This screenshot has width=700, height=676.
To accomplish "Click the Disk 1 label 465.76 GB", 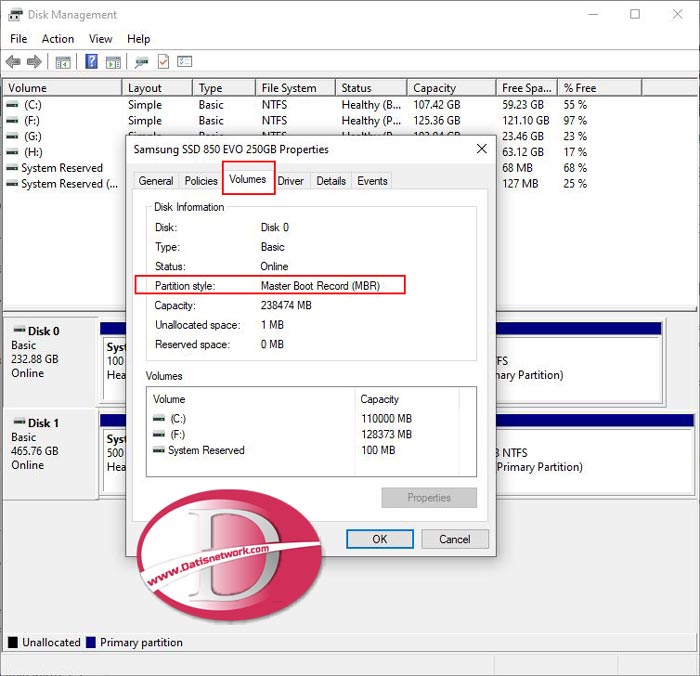I will coord(35,451).
